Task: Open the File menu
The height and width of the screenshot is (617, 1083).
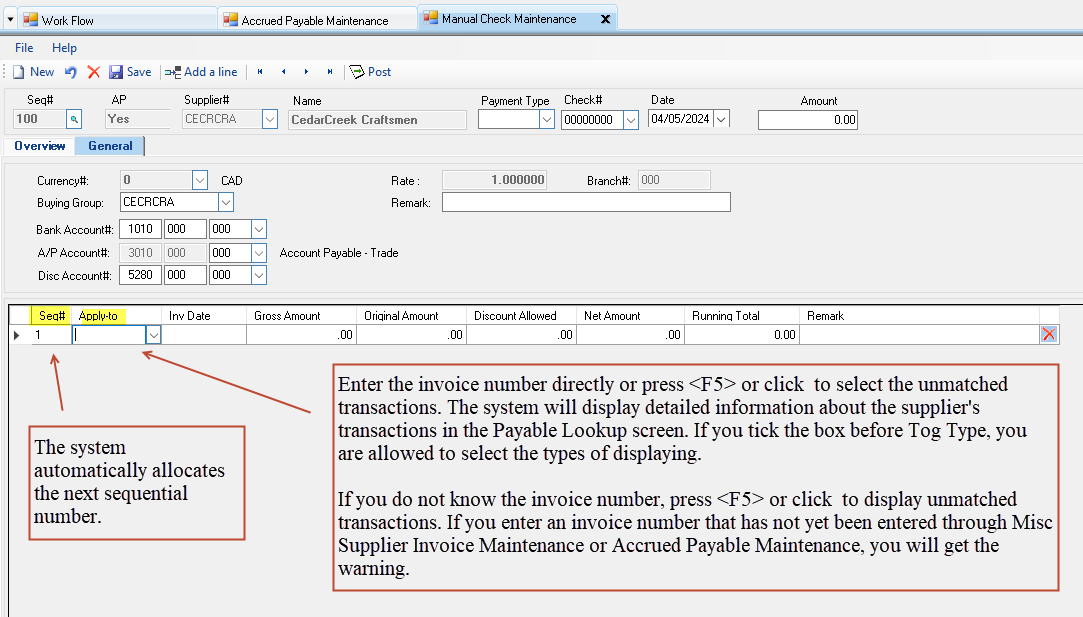Action: (24, 48)
